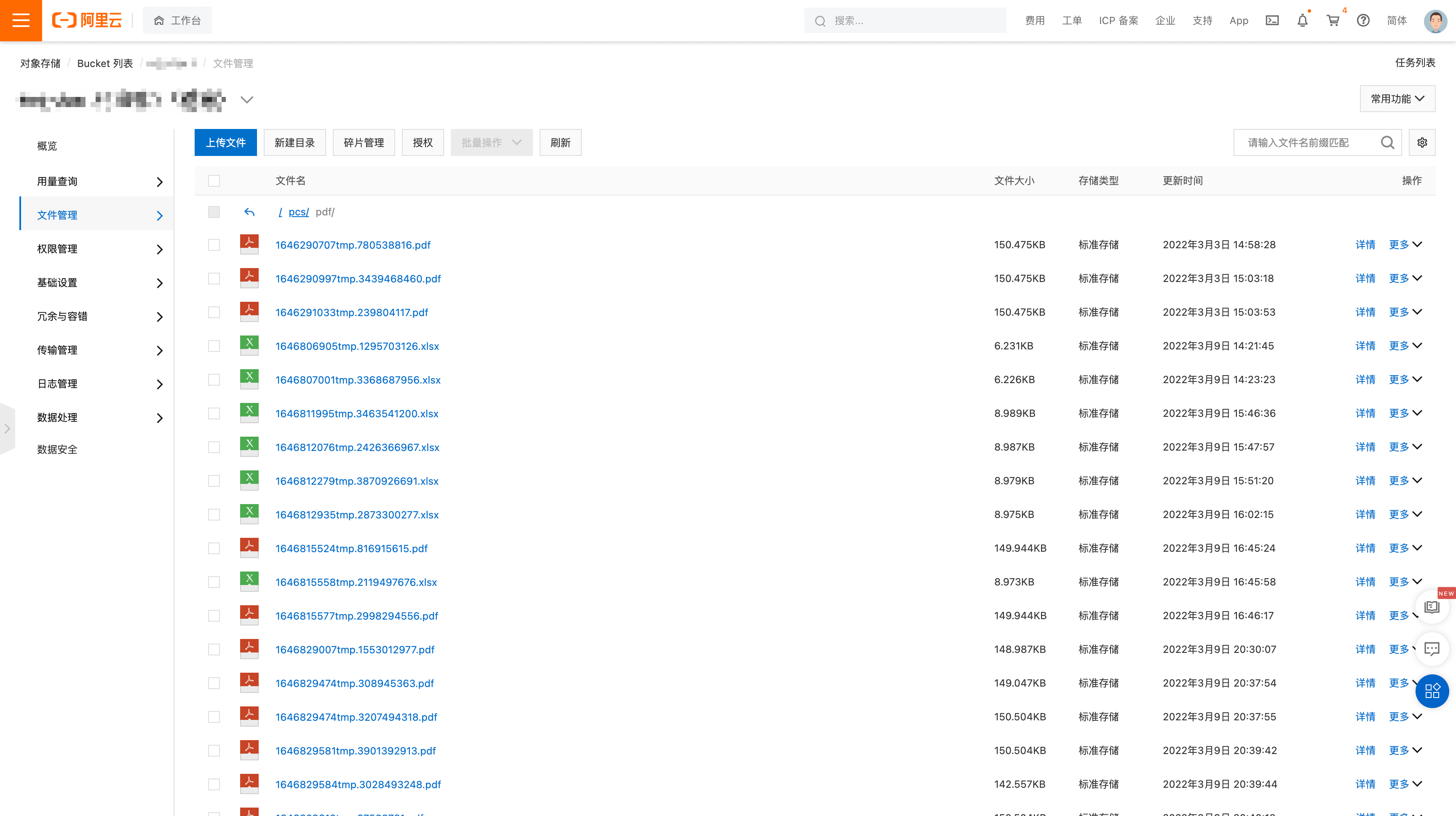Viewport: 1456px width, 816px height.
Task: Expand the bucket name dropdown chevron
Action: [x=246, y=99]
